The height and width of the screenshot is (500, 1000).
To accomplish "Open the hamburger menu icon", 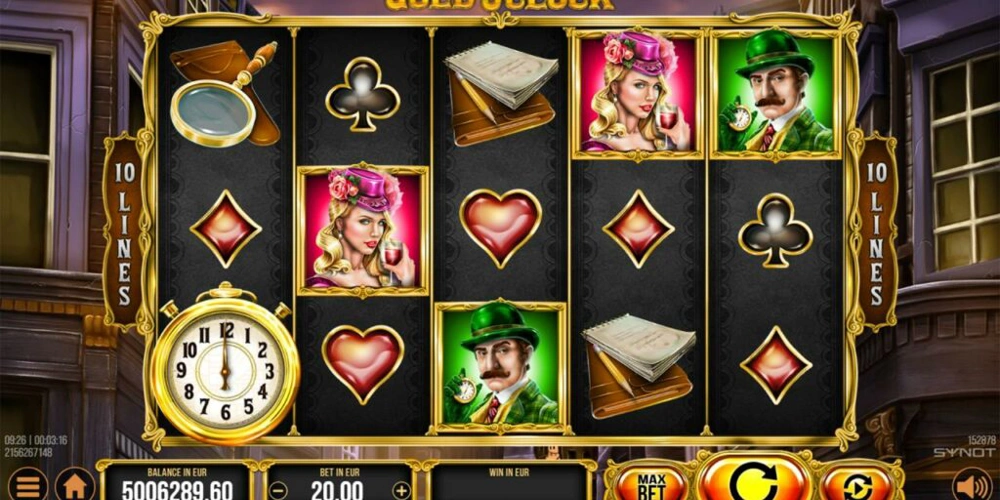I will [x=27, y=486].
